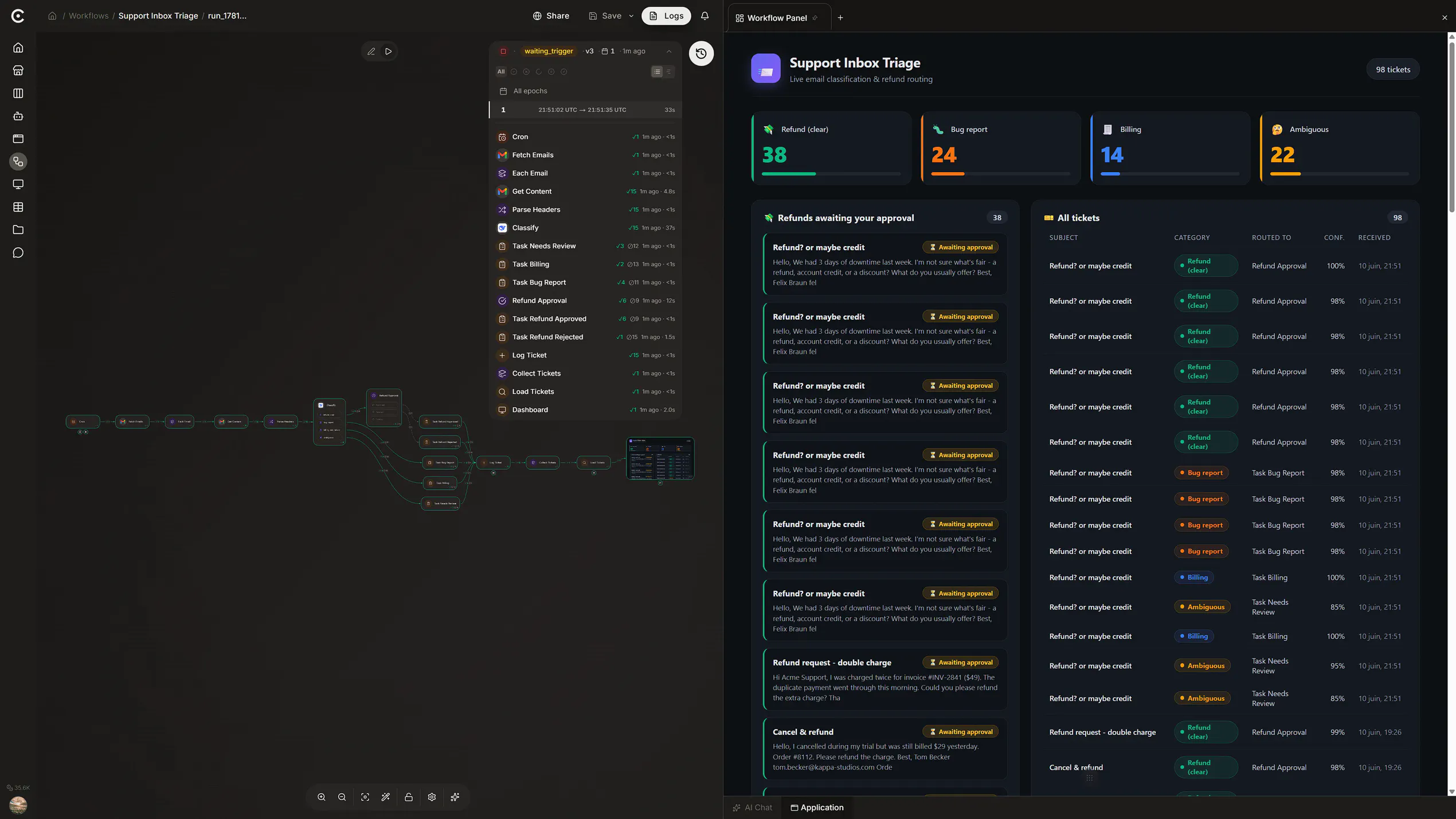Toggle the succeeded checkmark status filter
Image resolution: width=1456 pixels, height=819 pixels.
click(514, 72)
